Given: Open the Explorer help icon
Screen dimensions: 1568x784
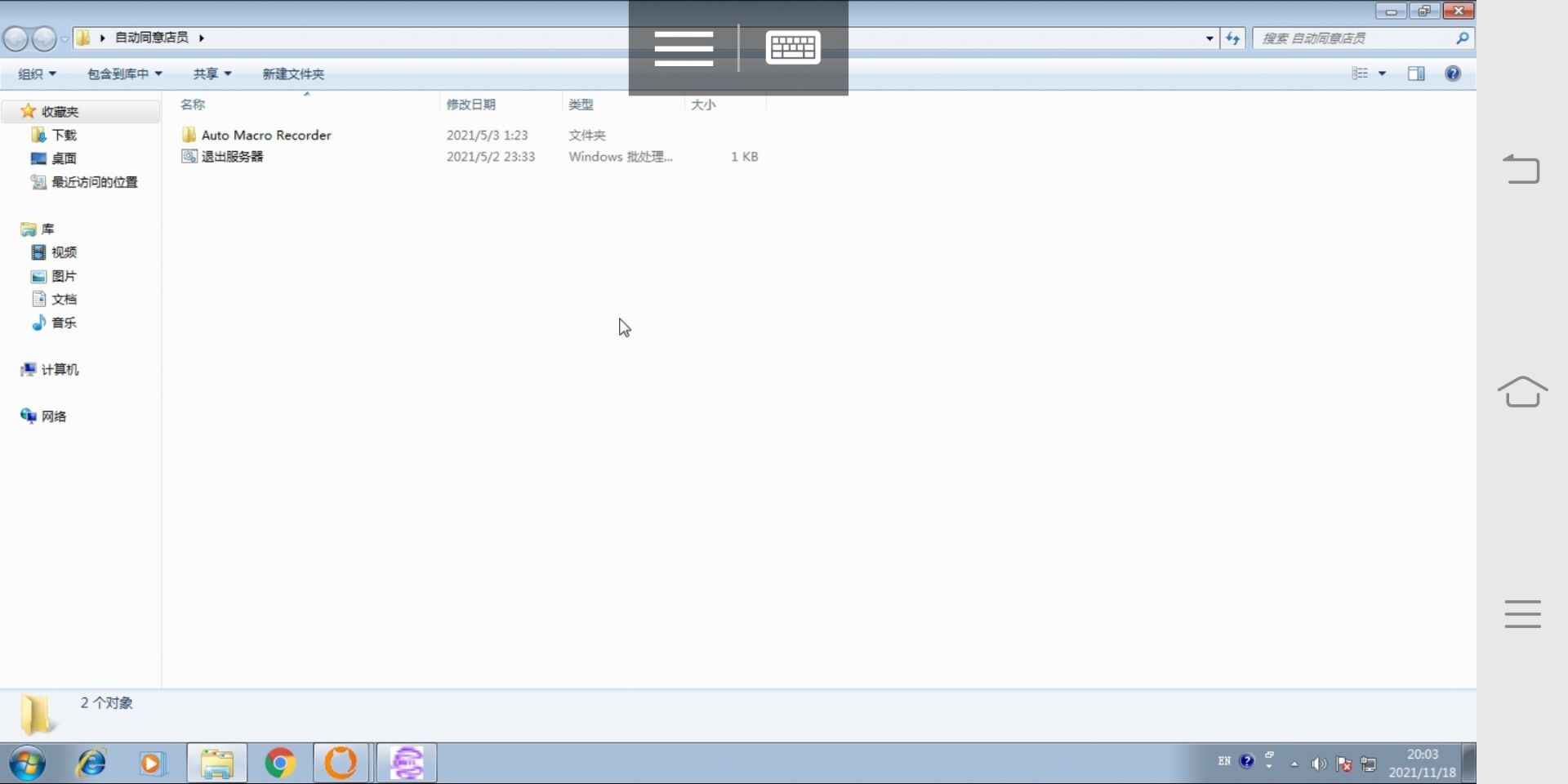Looking at the screenshot, I should [1452, 73].
